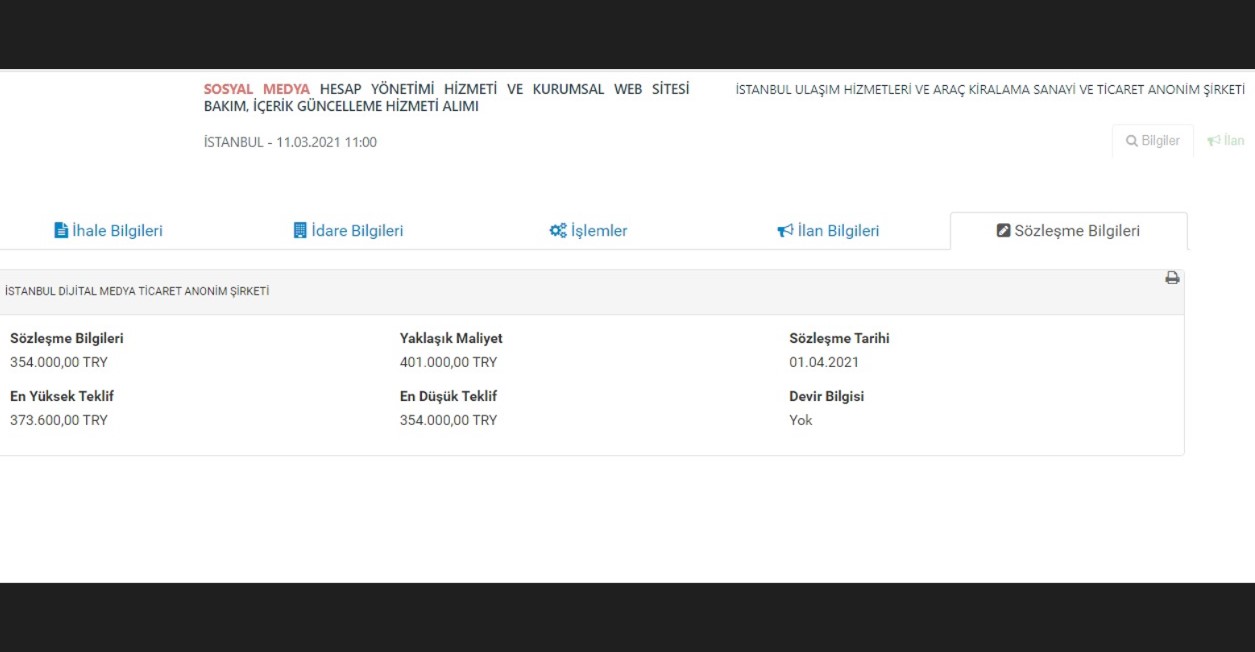Click the highlighted SOSYAL MEDYA tender title

tap(257, 89)
